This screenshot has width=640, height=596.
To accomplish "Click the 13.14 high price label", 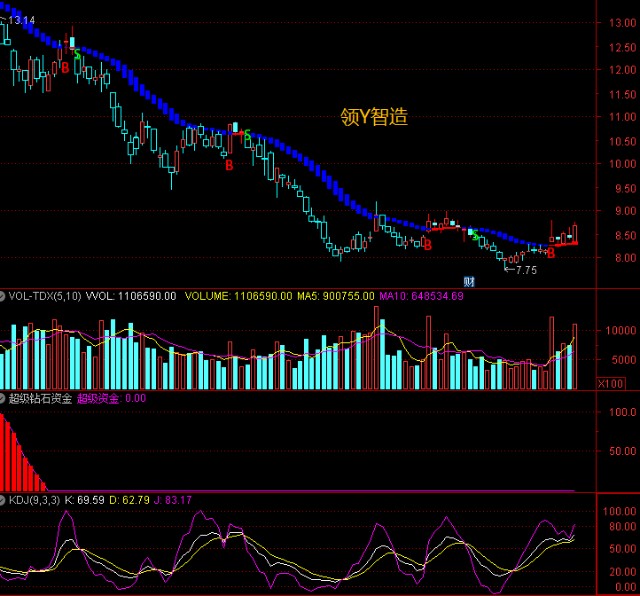I will pos(21,20).
